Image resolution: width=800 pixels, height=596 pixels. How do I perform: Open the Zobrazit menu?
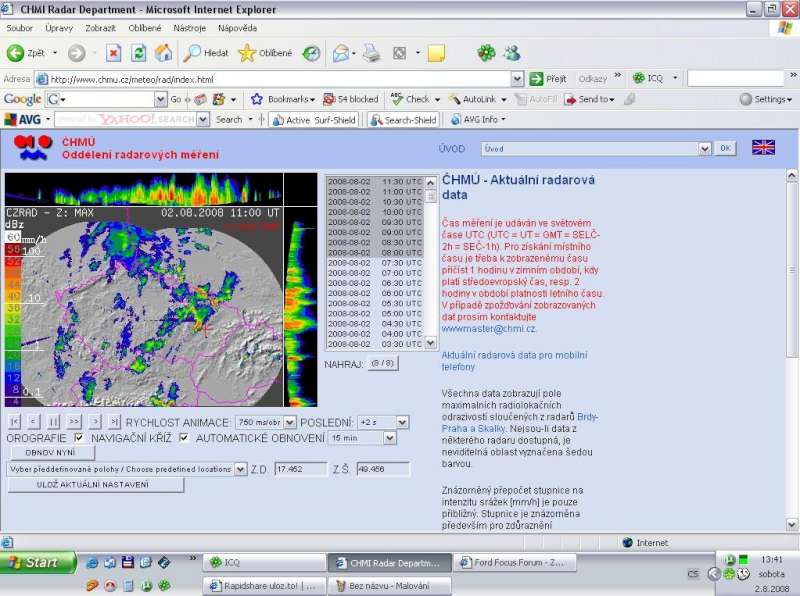tap(100, 28)
